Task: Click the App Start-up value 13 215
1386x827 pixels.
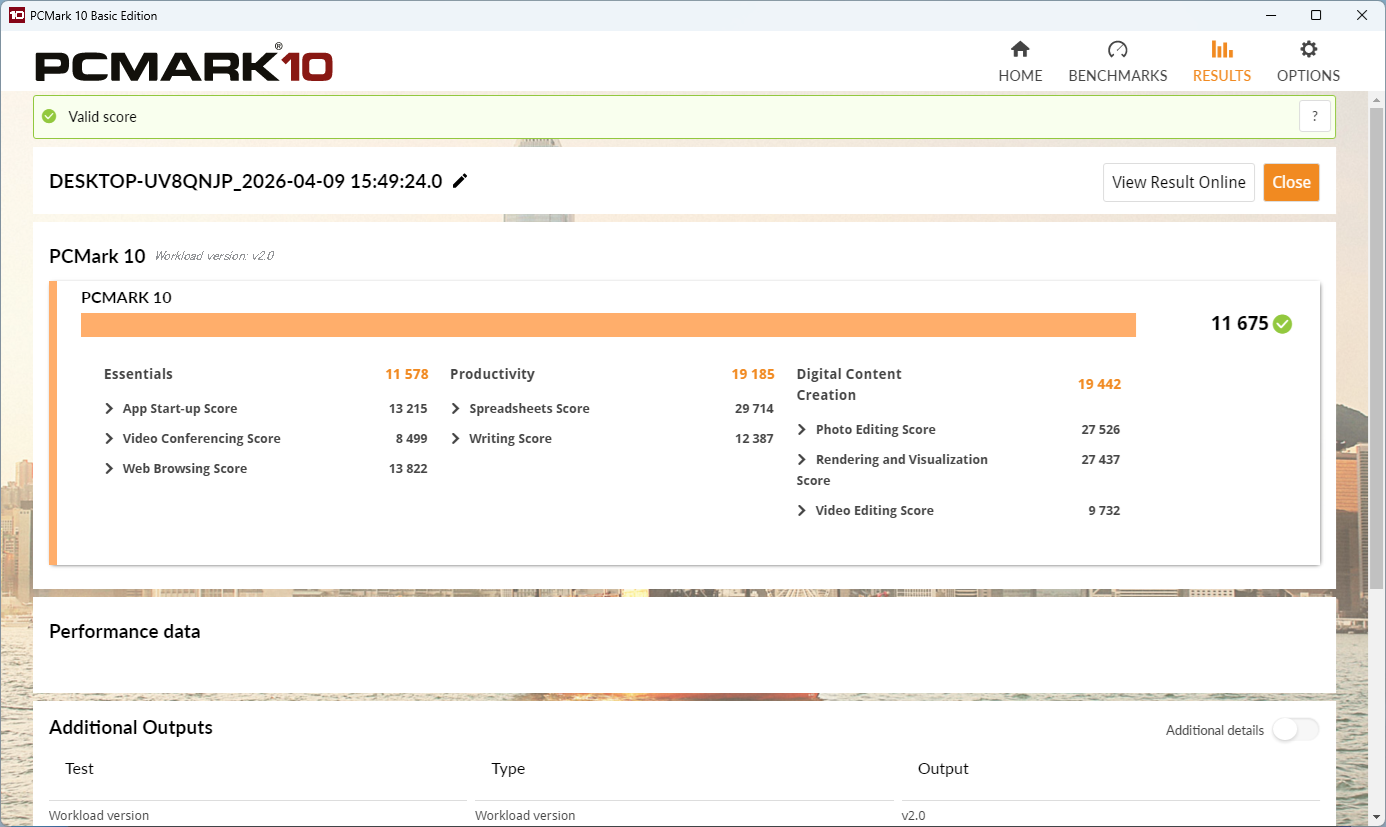Action: click(408, 408)
